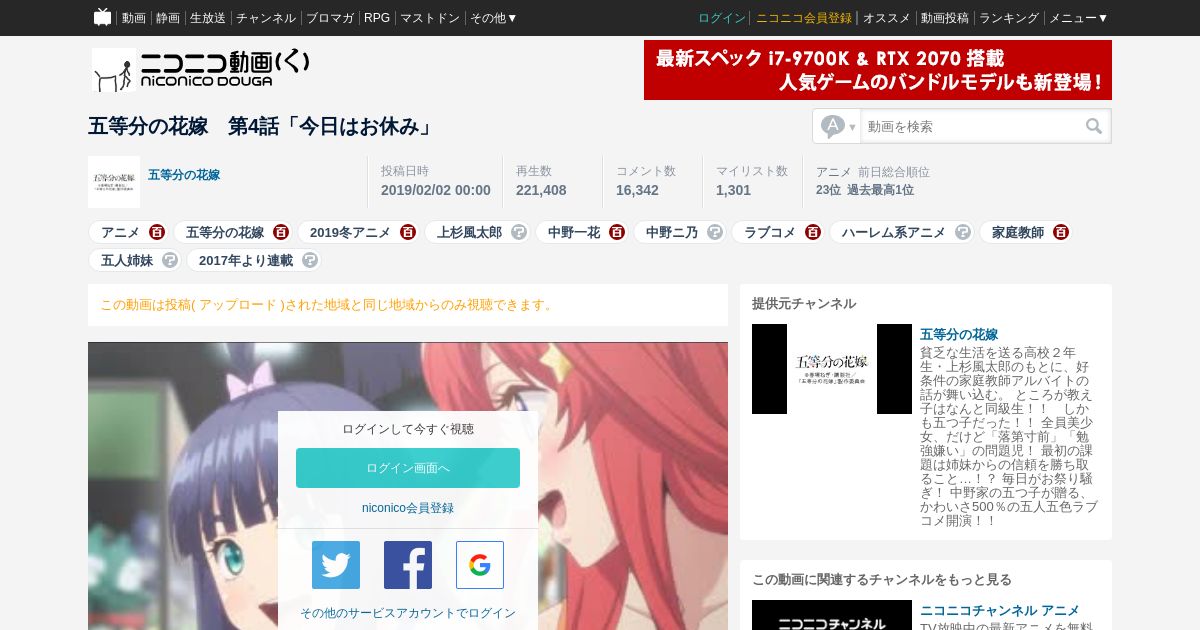Open the 動画 menu item
Viewport: 1200px width, 630px height.
(x=134, y=18)
